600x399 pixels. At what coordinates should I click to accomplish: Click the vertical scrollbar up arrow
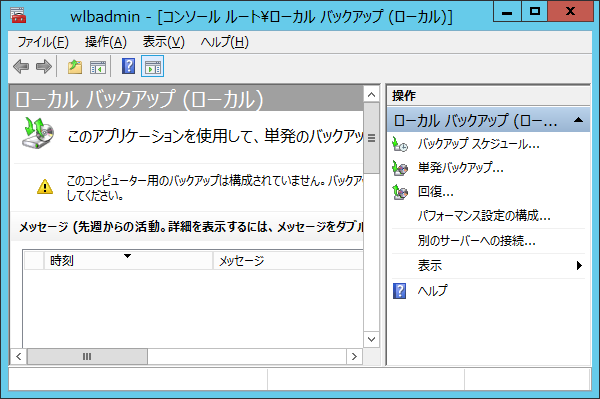[371, 94]
